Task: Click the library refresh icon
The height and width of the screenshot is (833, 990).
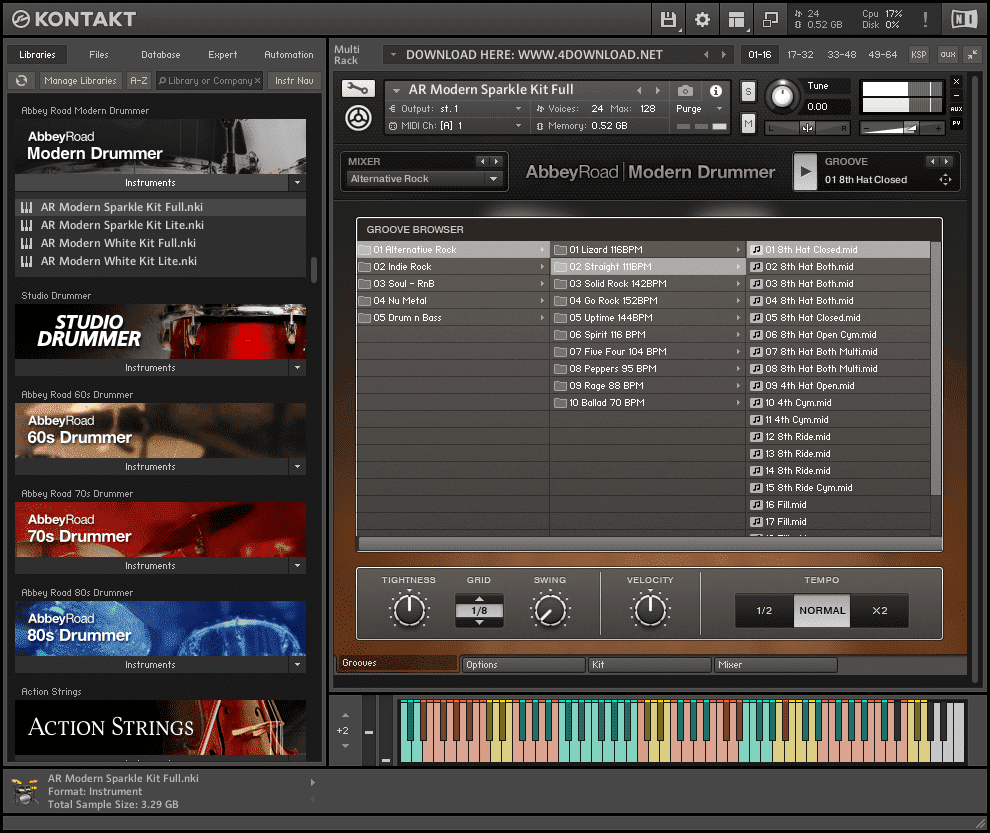Action: [21, 80]
